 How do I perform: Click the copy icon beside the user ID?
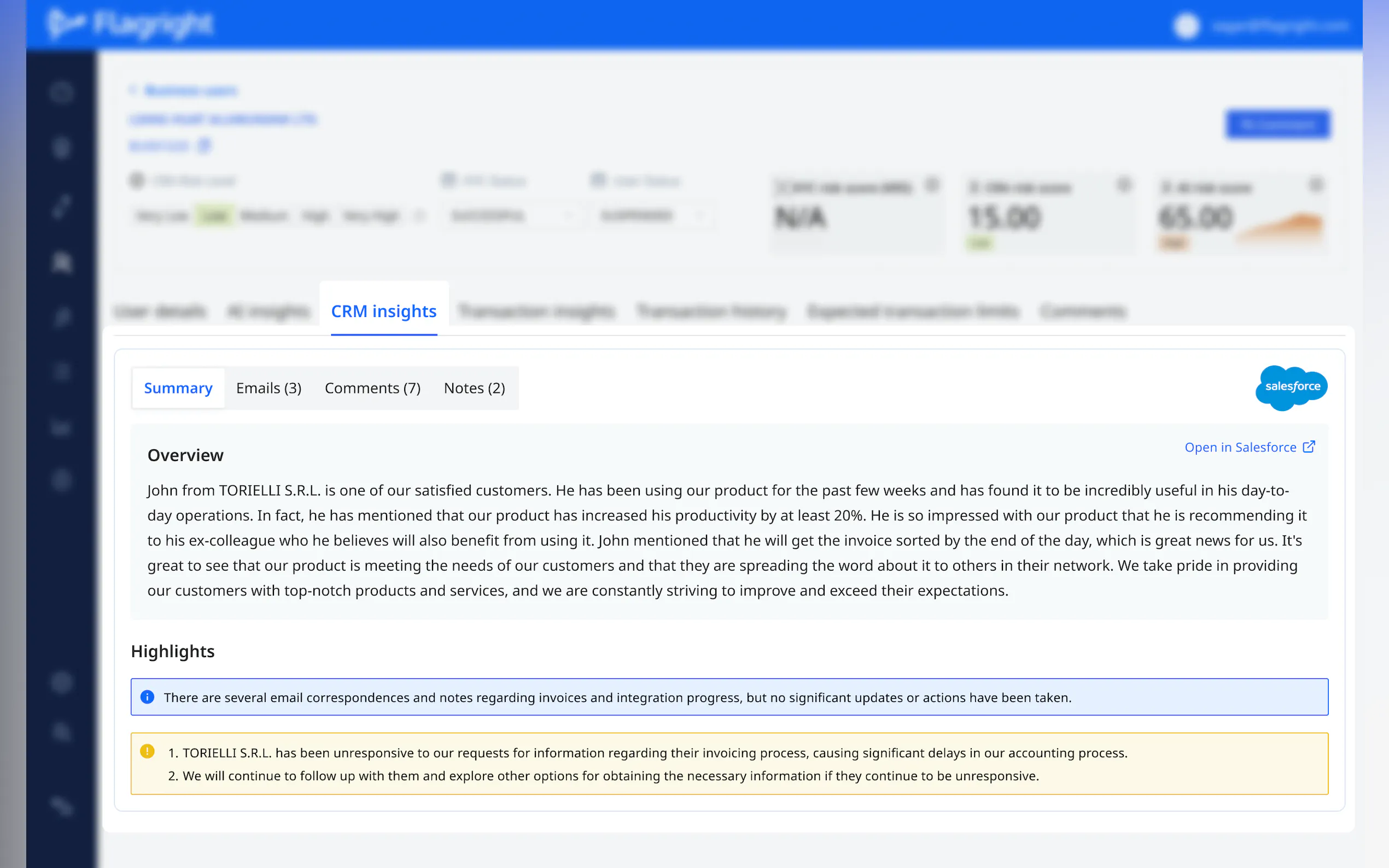tap(205, 146)
